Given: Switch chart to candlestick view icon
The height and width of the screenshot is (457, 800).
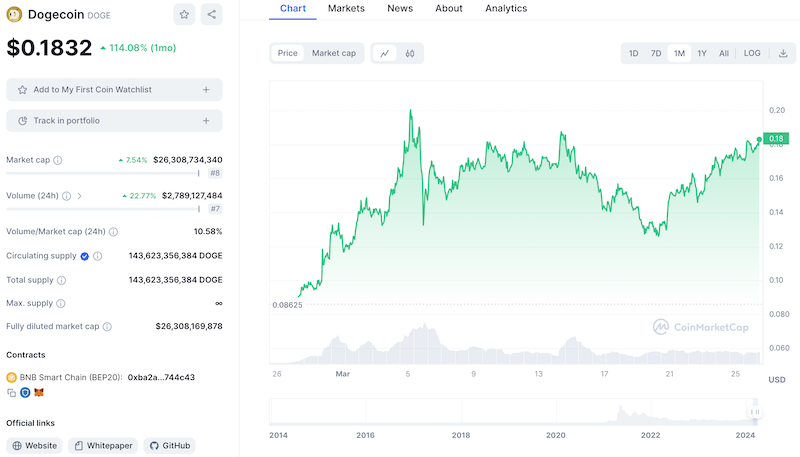Looking at the screenshot, I should click(410, 53).
